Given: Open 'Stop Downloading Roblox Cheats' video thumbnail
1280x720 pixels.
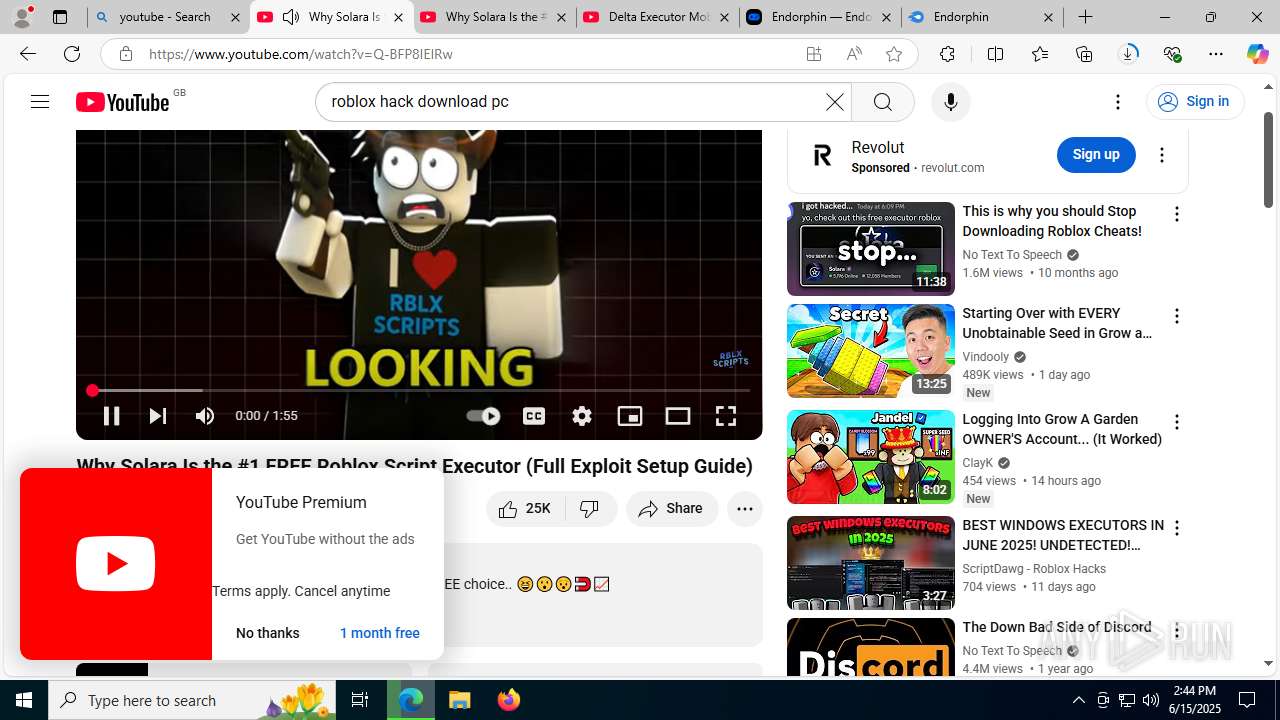Looking at the screenshot, I should point(871,249).
